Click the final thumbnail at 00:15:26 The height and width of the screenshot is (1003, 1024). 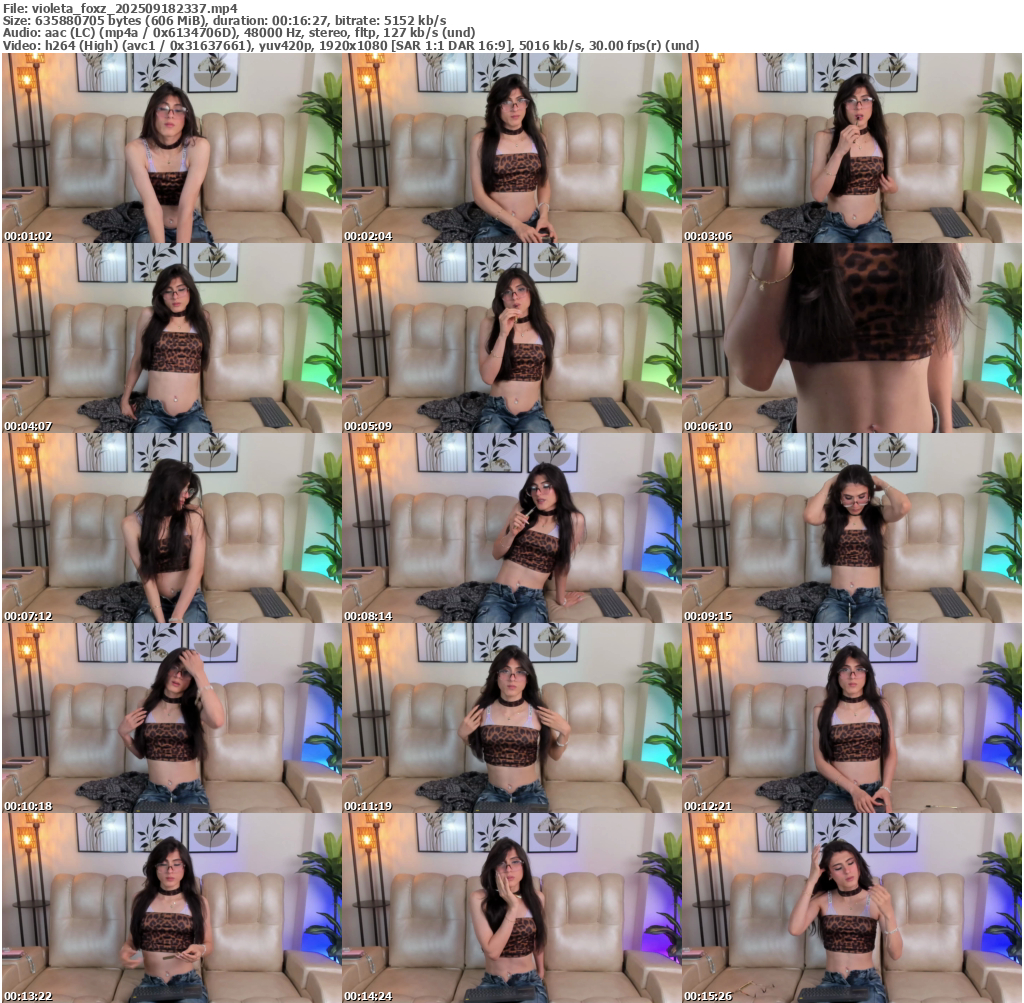pos(851,907)
